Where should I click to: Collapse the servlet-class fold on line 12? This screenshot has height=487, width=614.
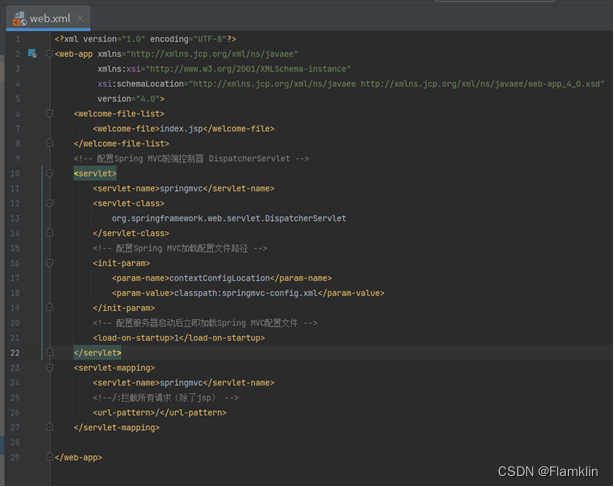pos(49,203)
